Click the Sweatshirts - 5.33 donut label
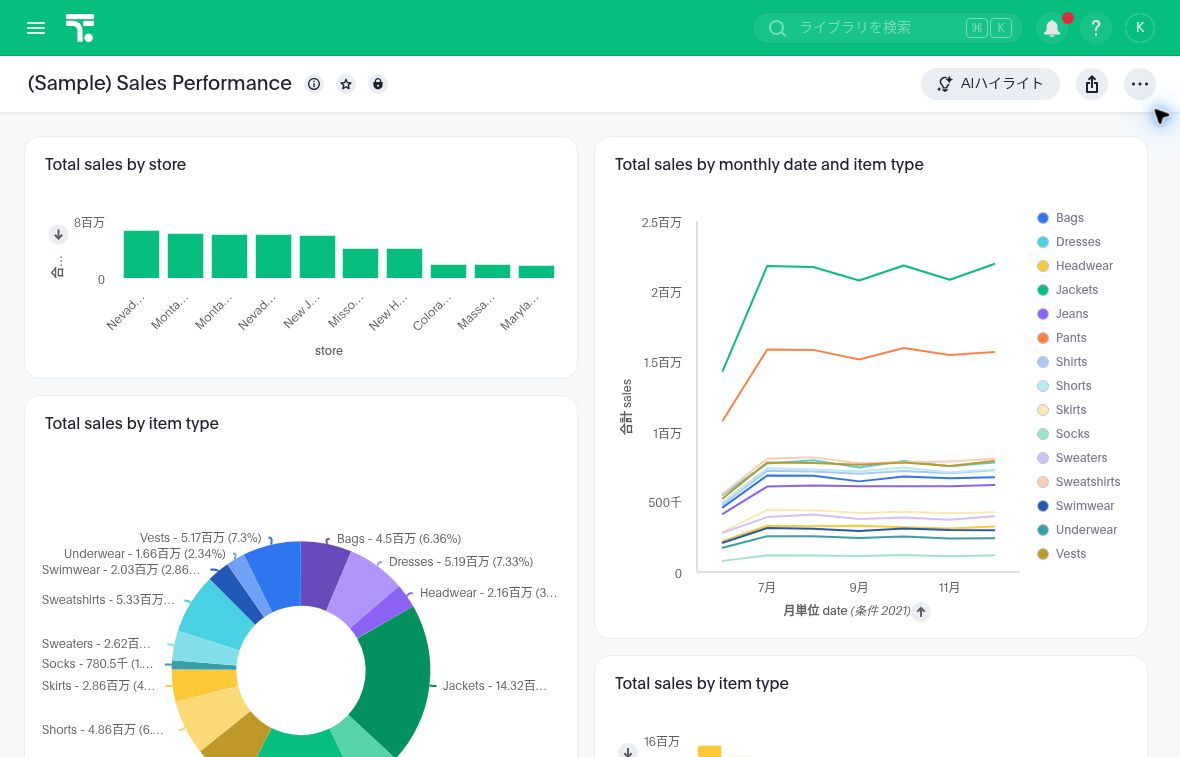1180x757 pixels. click(108, 600)
